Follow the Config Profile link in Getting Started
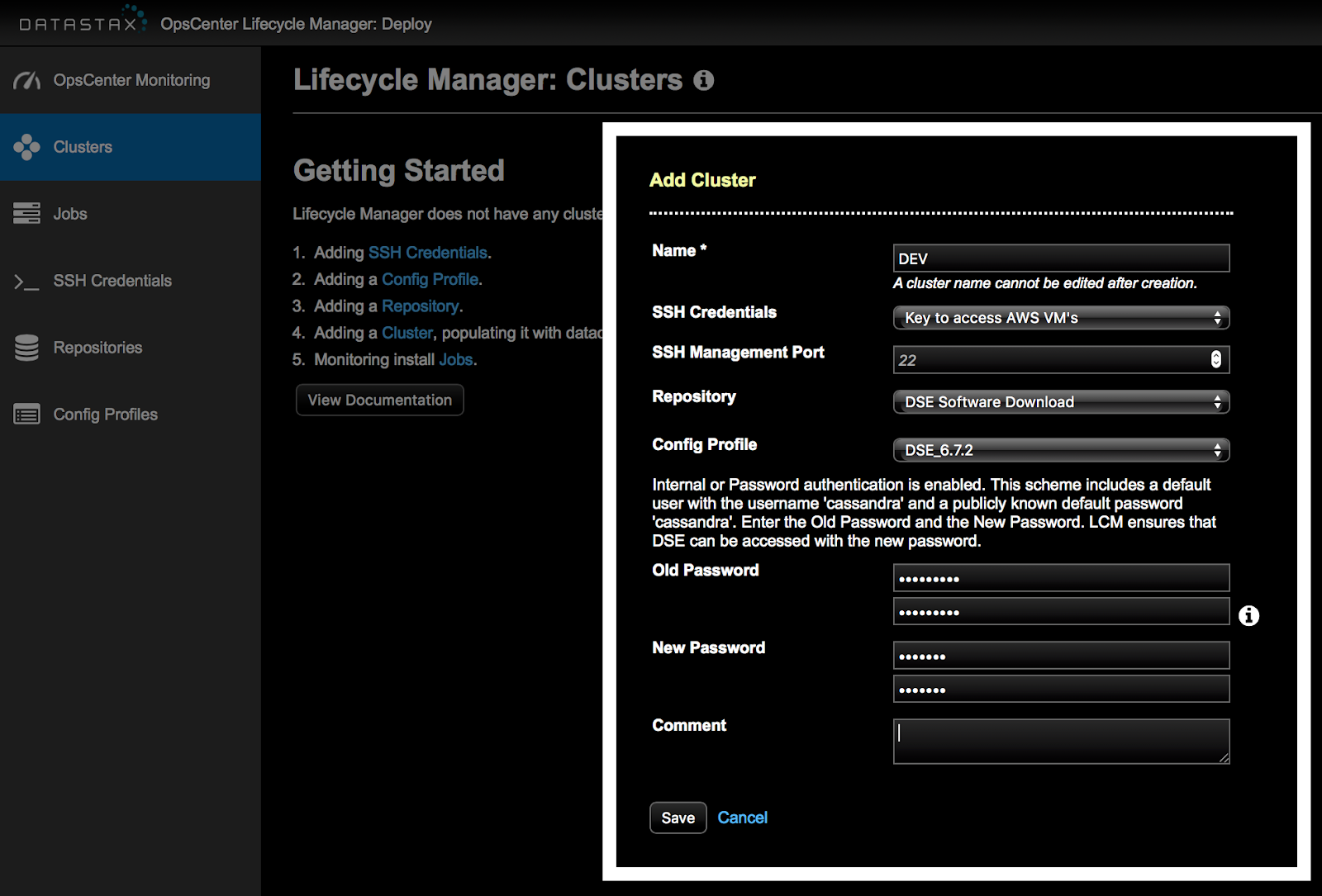 tap(430, 279)
